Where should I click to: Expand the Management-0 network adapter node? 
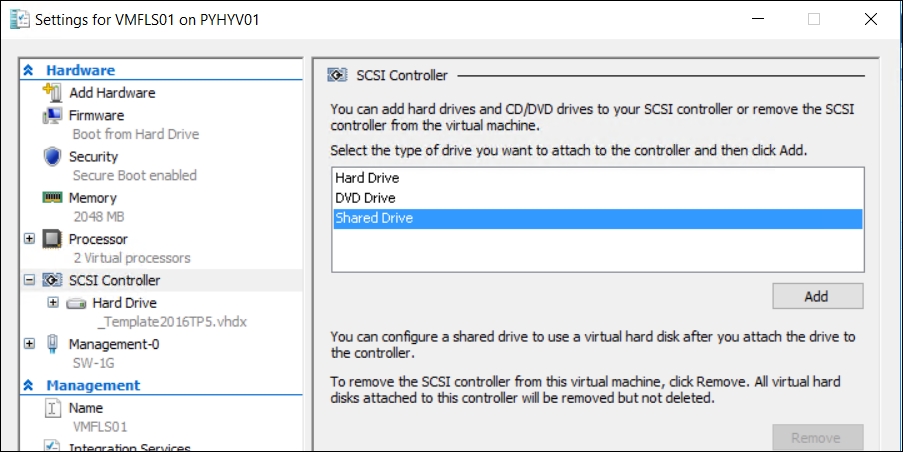(29, 344)
